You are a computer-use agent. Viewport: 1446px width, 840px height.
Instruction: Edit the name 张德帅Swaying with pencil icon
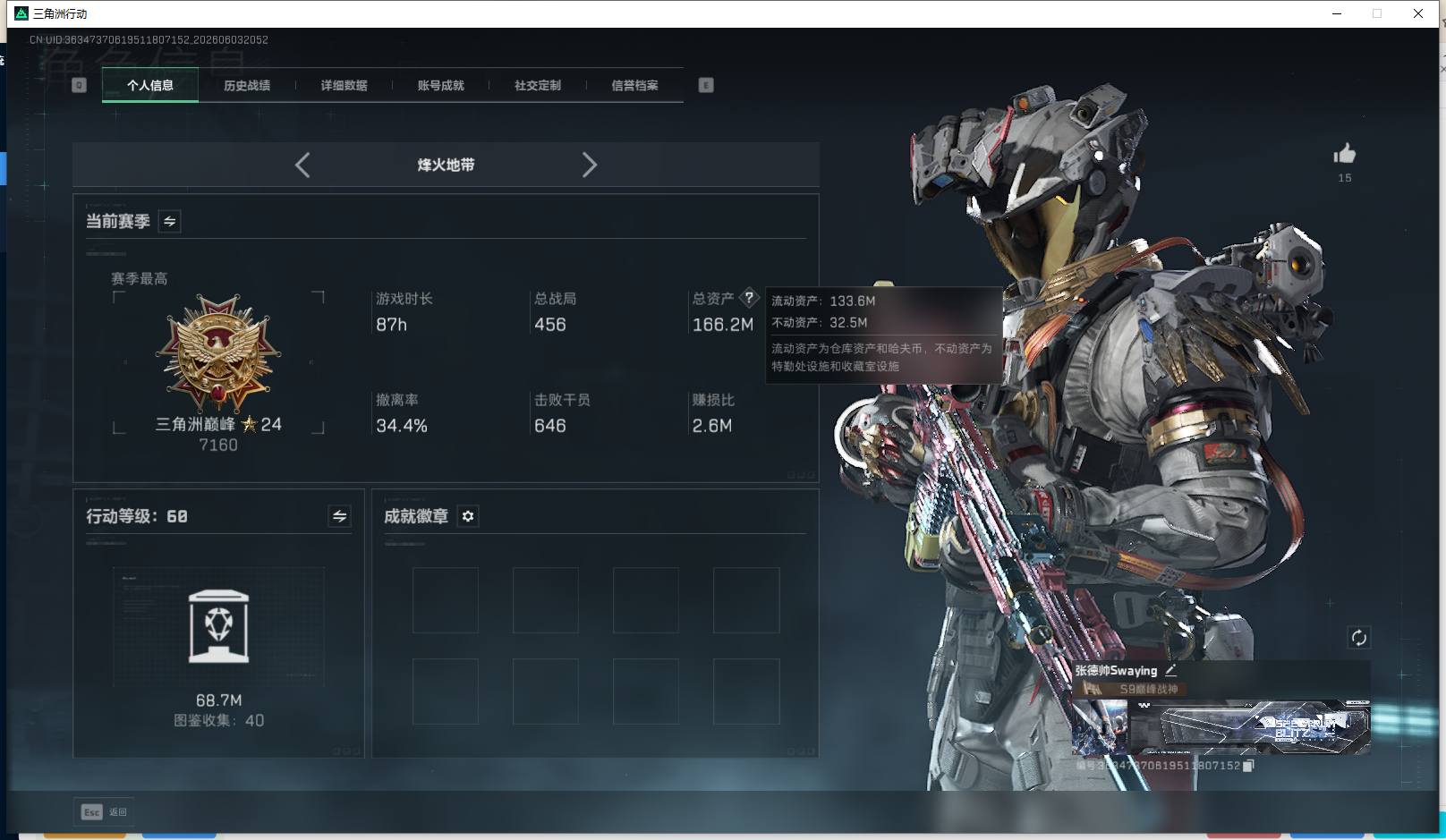[x=1171, y=669]
